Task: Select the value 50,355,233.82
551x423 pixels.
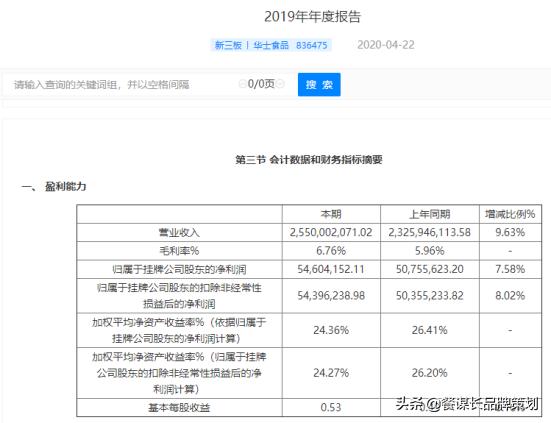Action: 430,295
